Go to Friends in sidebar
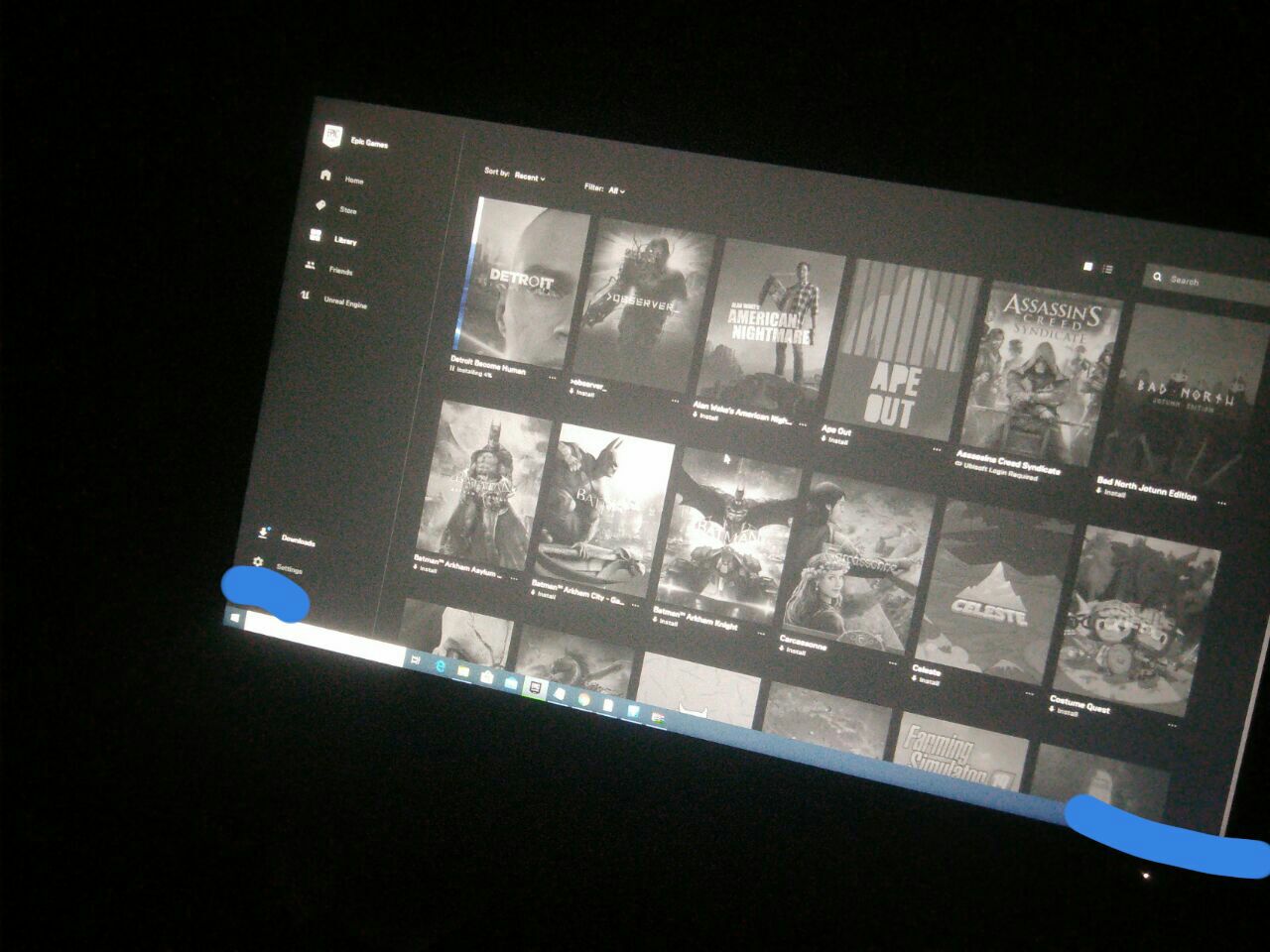 tap(340, 271)
